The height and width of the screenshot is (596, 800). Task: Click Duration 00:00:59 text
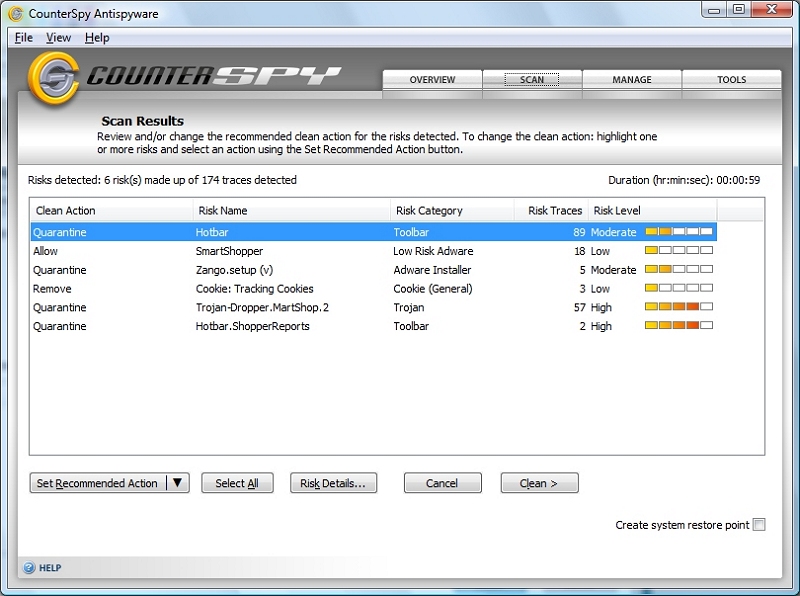tap(684, 180)
